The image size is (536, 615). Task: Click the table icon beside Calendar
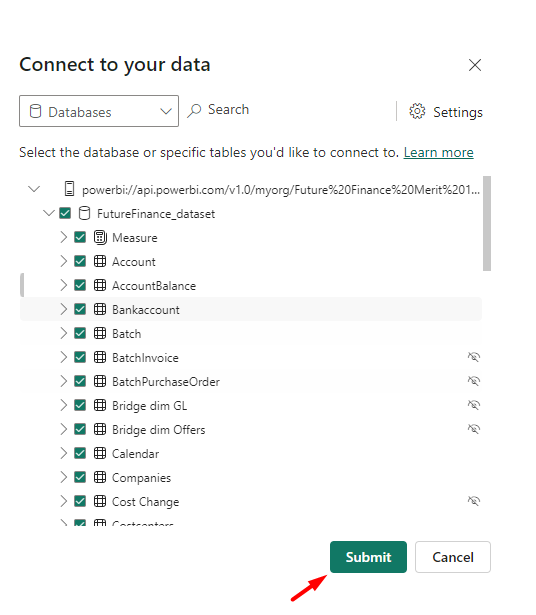(100, 453)
